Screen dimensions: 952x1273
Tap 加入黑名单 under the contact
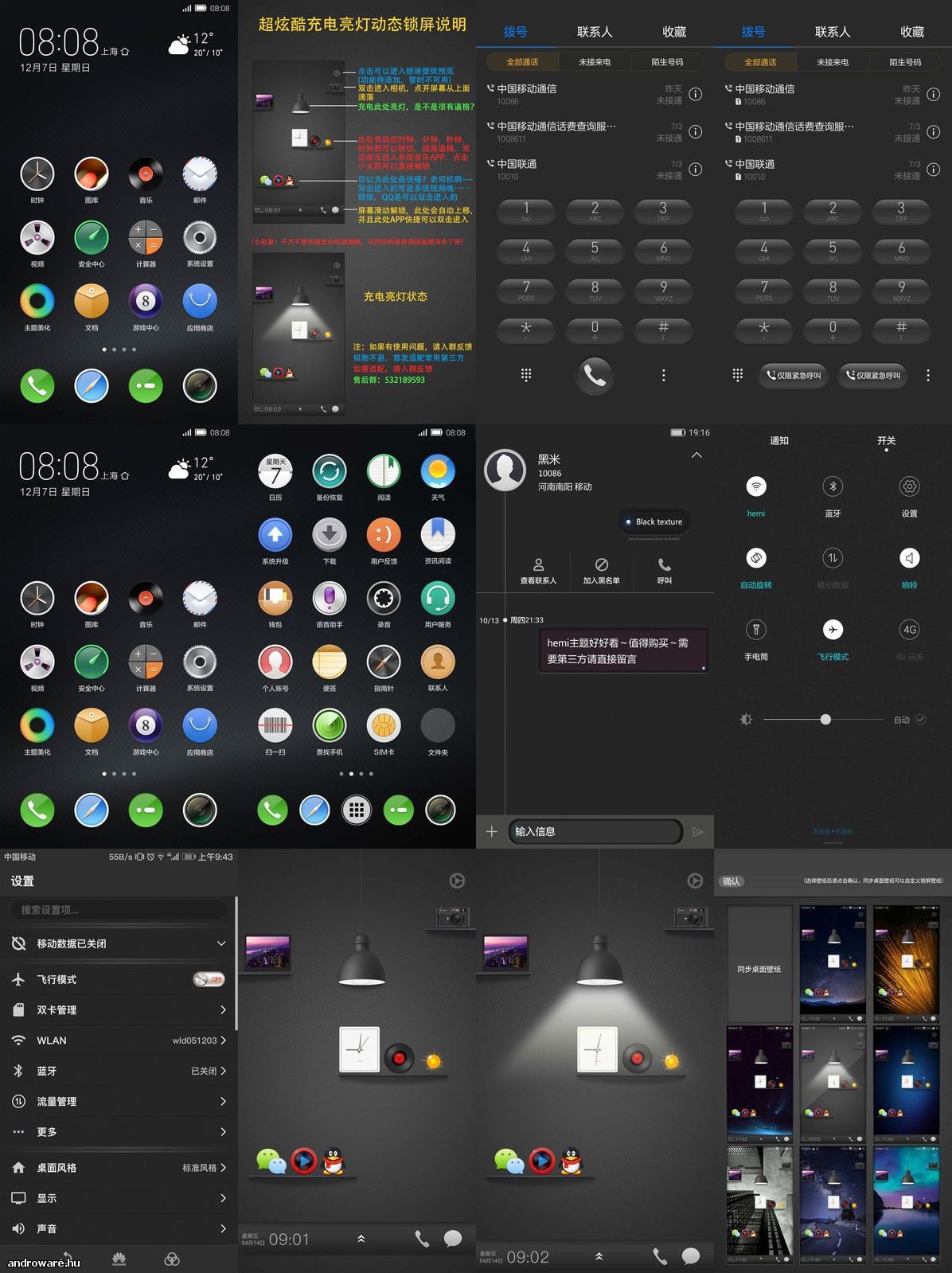pos(602,571)
